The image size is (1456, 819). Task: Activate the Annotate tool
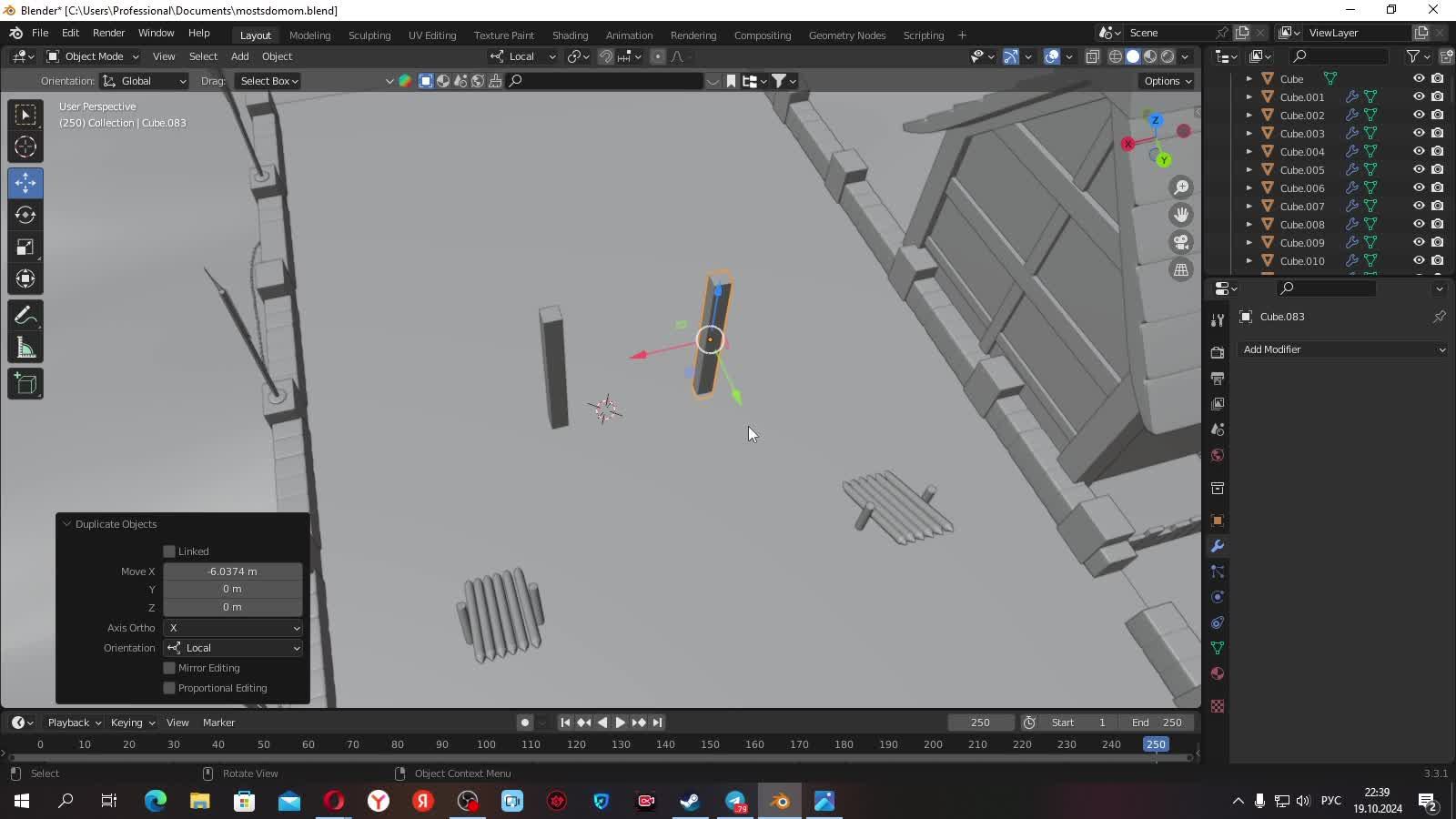(x=25, y=316)
